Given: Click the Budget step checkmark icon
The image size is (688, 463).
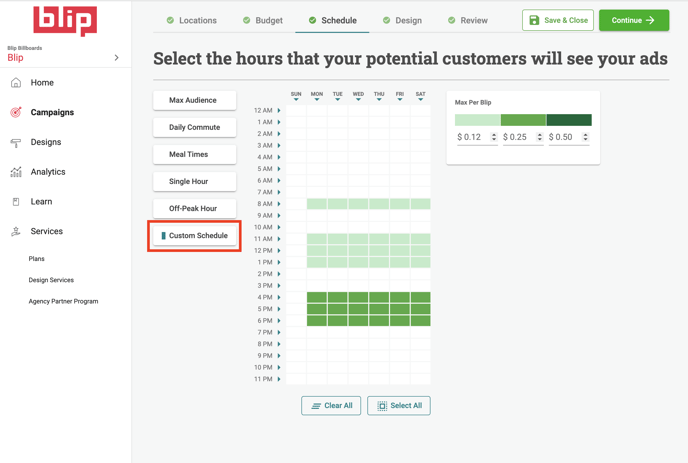Looking at the screenshot, I should [x=247, y=20].
